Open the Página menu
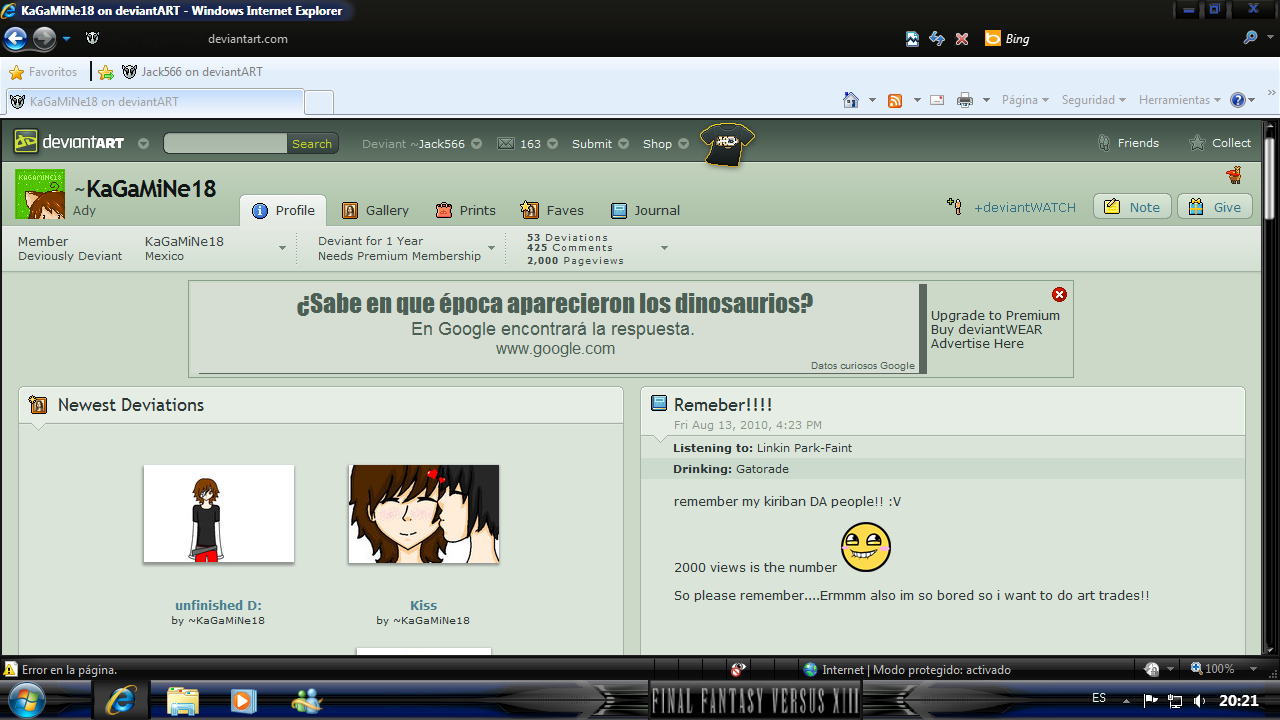This screenshot has height=720, width=1280. (1025, 100)
